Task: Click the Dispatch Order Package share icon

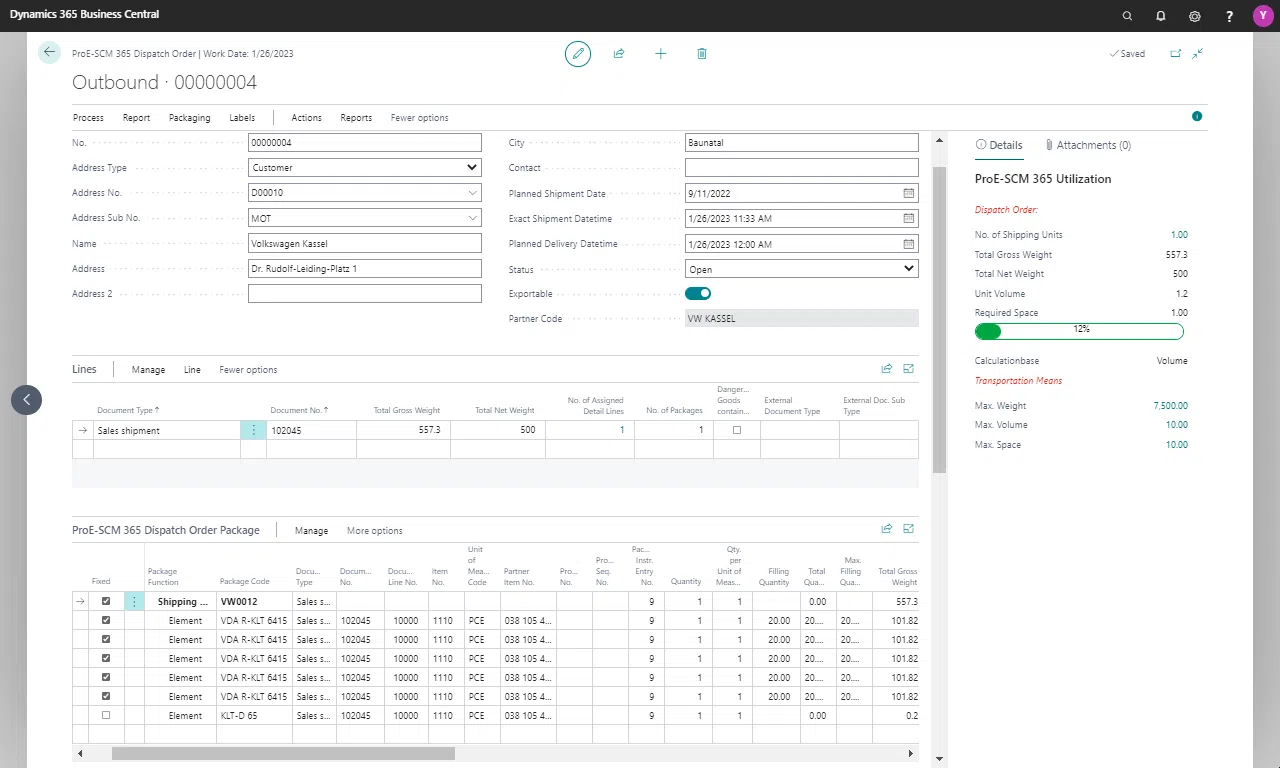Action: coord(887,530)
